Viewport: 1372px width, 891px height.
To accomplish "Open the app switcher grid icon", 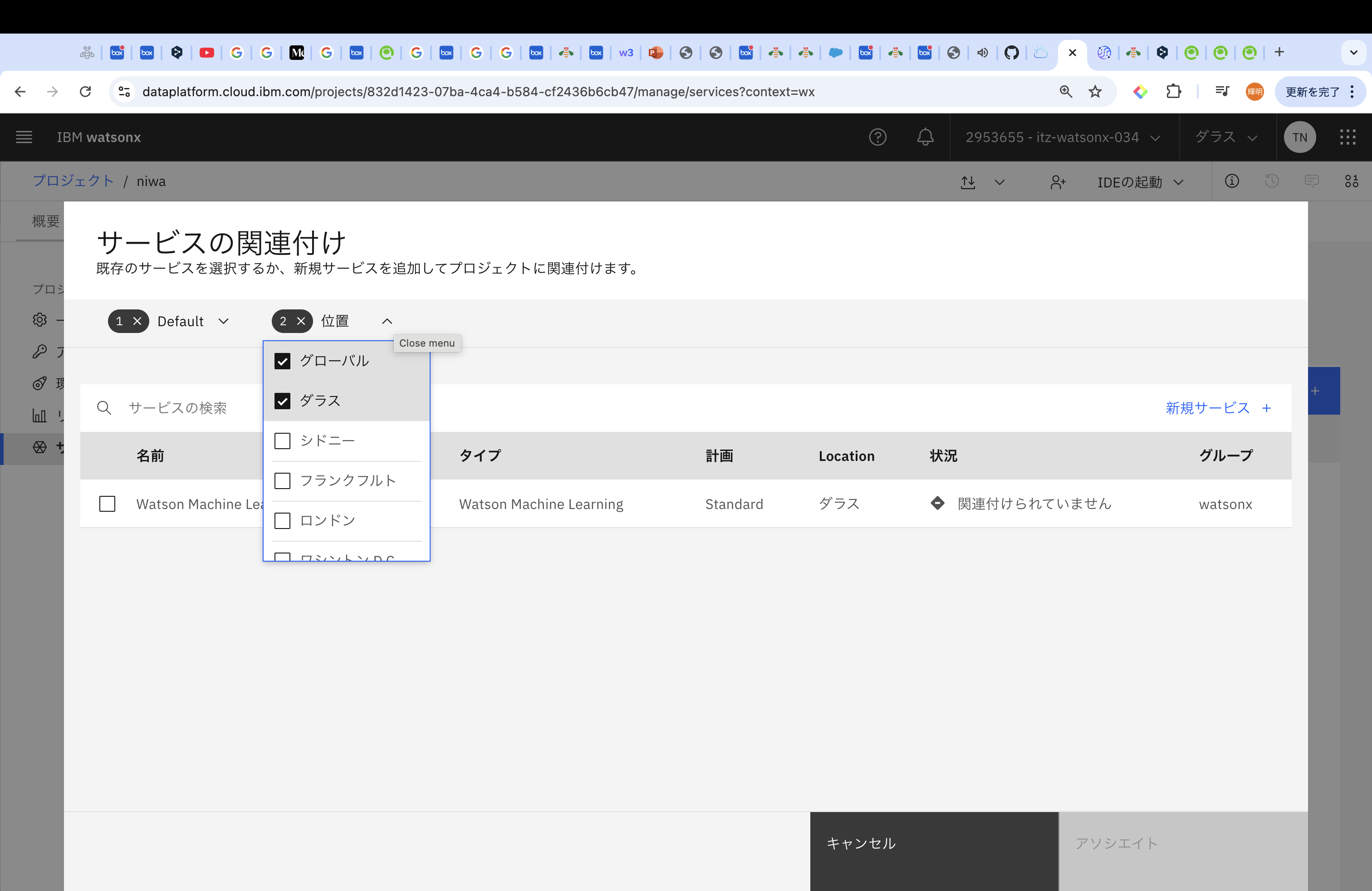I will point(1347,137).
